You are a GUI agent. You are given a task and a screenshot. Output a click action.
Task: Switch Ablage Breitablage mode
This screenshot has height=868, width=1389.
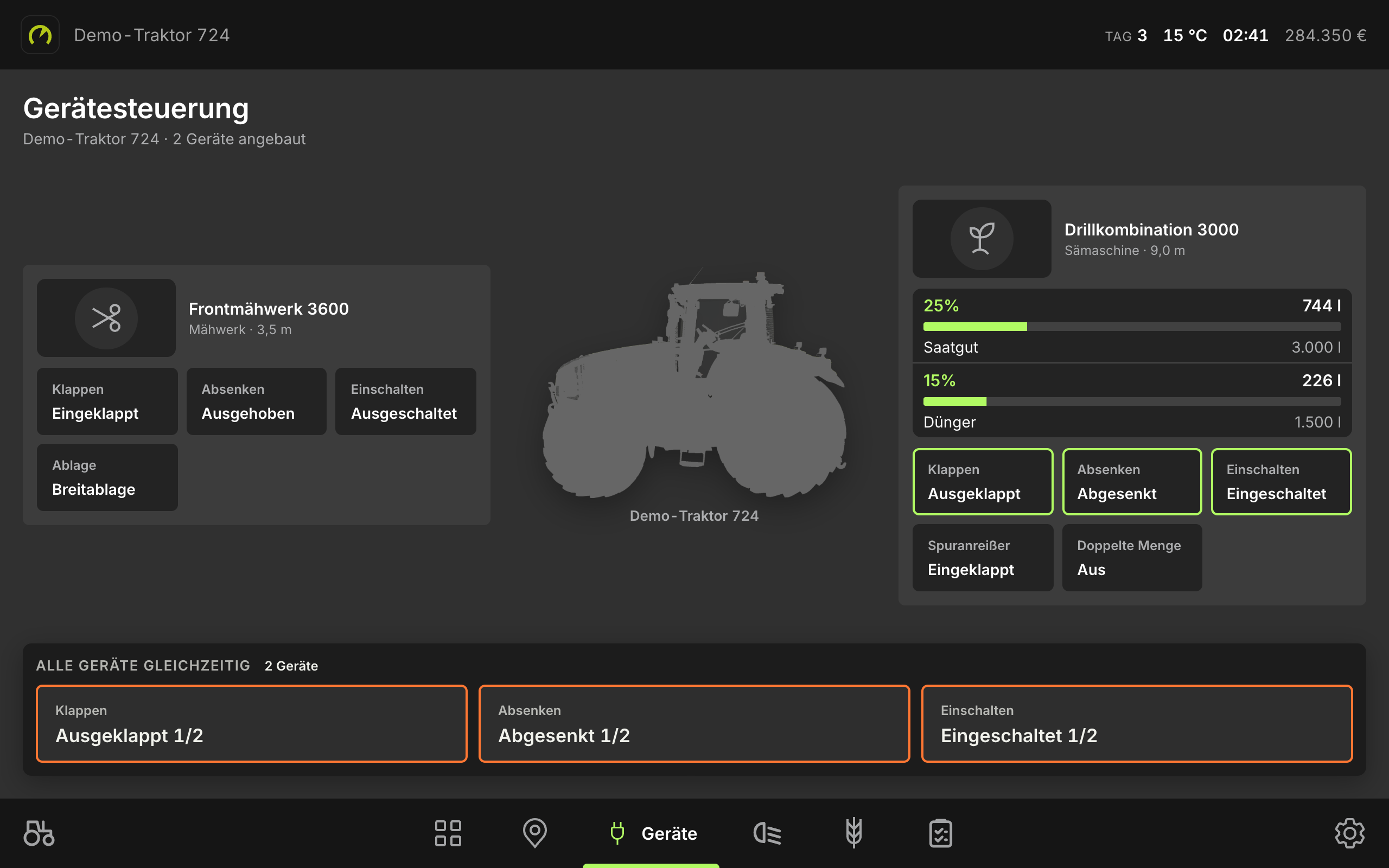point(107,477)
